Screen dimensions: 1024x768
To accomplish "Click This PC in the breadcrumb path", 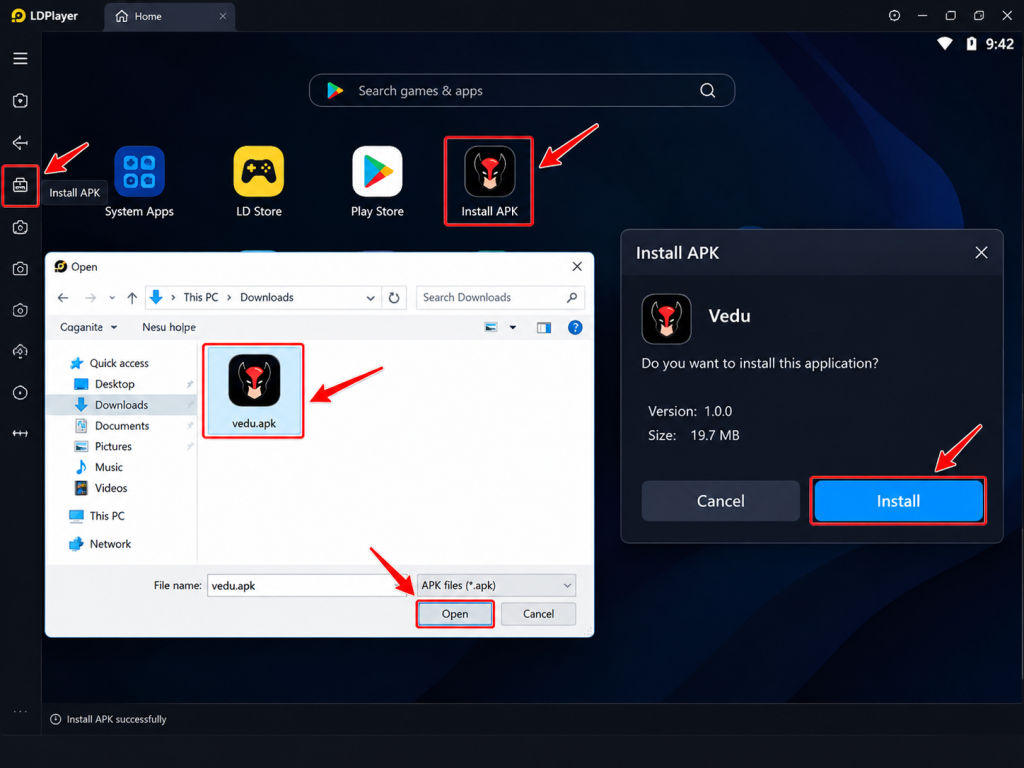I will 200,298.
